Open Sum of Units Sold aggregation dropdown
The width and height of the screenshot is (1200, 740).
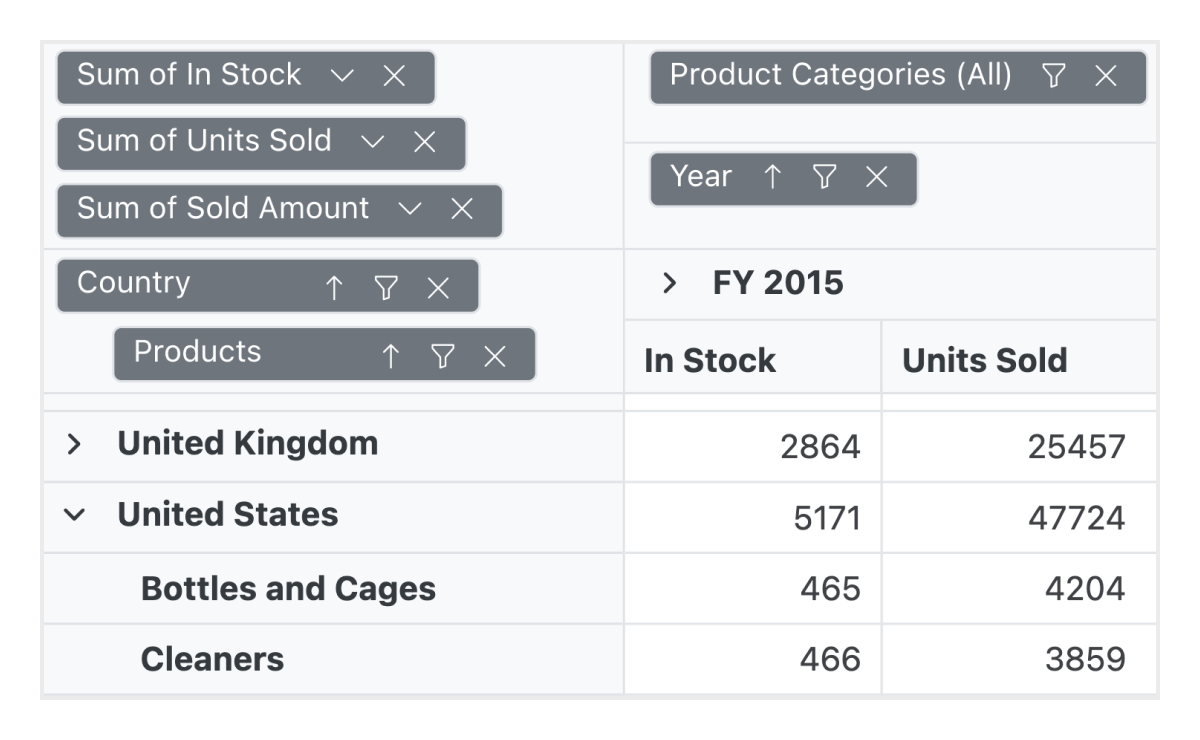pyautogui.click(x=372, y=143)
